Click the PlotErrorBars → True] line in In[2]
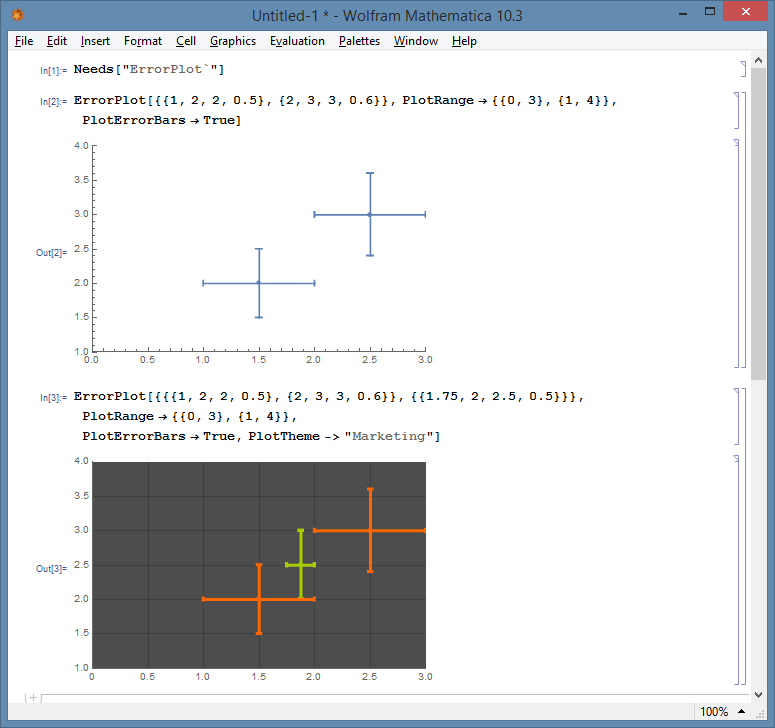 click(x=162, y=120)
